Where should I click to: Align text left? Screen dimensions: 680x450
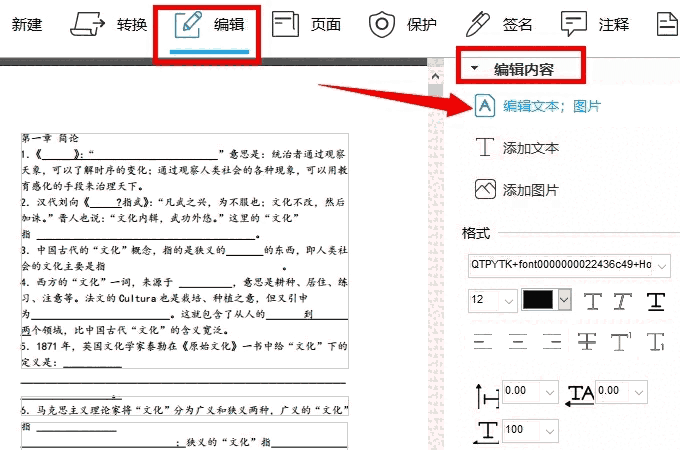pos(482,342)
